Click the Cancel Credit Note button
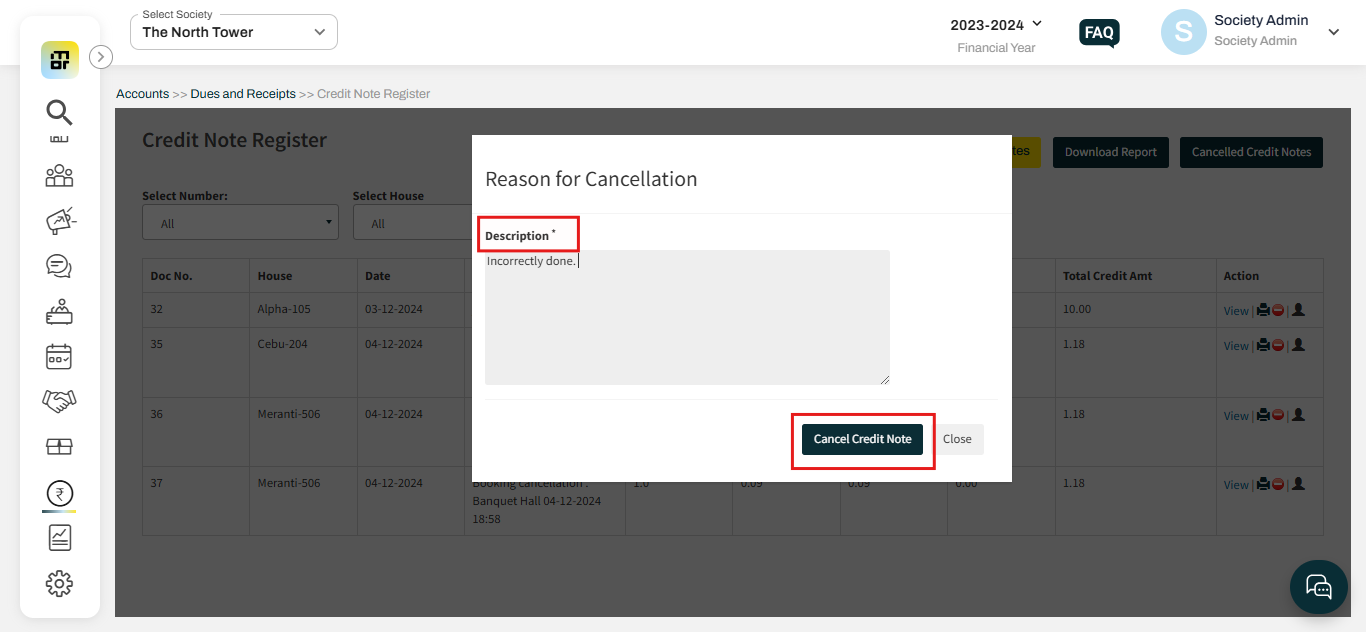1366x632 pixels. (862, 439)
